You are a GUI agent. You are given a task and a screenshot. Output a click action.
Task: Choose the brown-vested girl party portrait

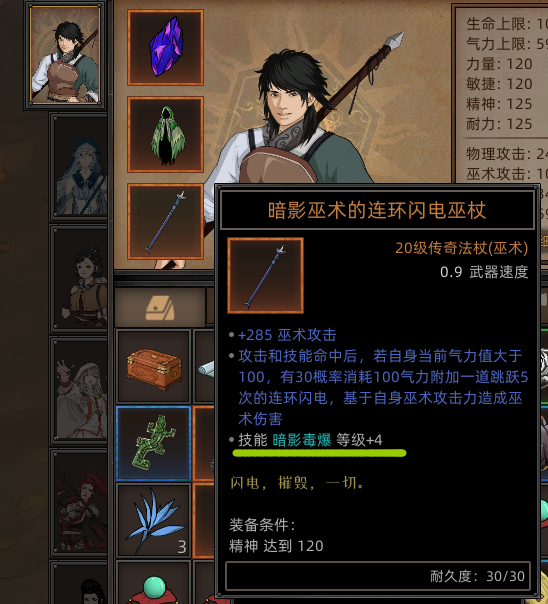point(80,278)
